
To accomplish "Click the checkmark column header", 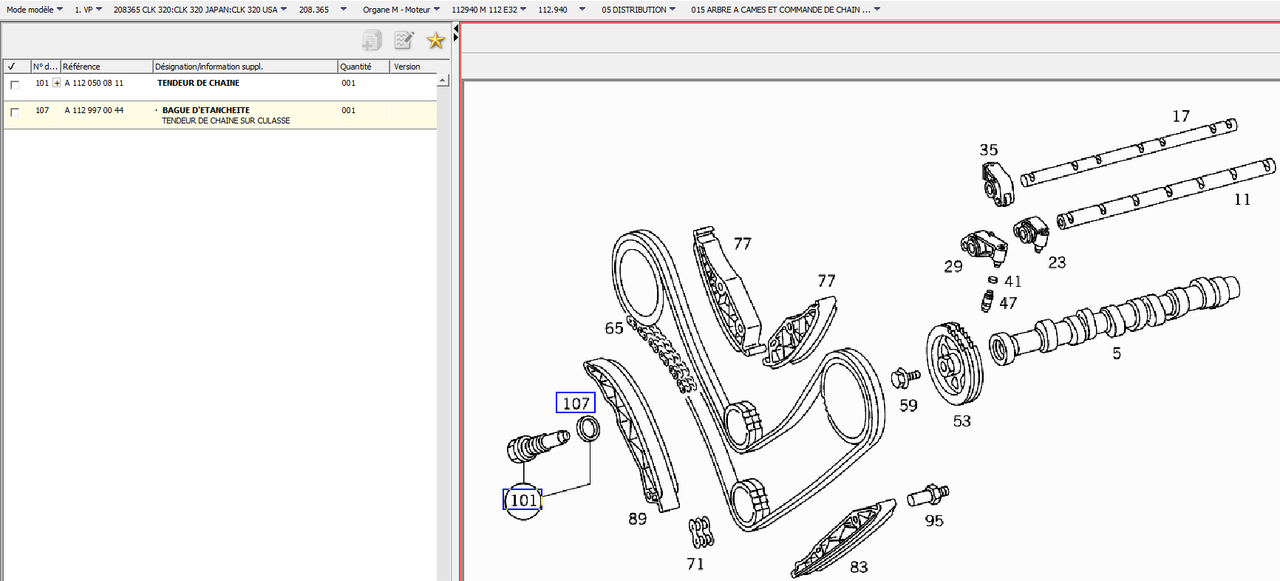I will (16, 66).
